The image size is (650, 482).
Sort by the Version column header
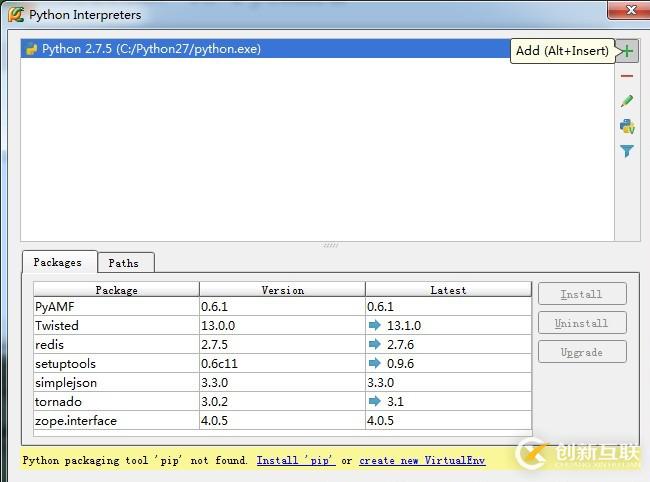click(282, 290)
